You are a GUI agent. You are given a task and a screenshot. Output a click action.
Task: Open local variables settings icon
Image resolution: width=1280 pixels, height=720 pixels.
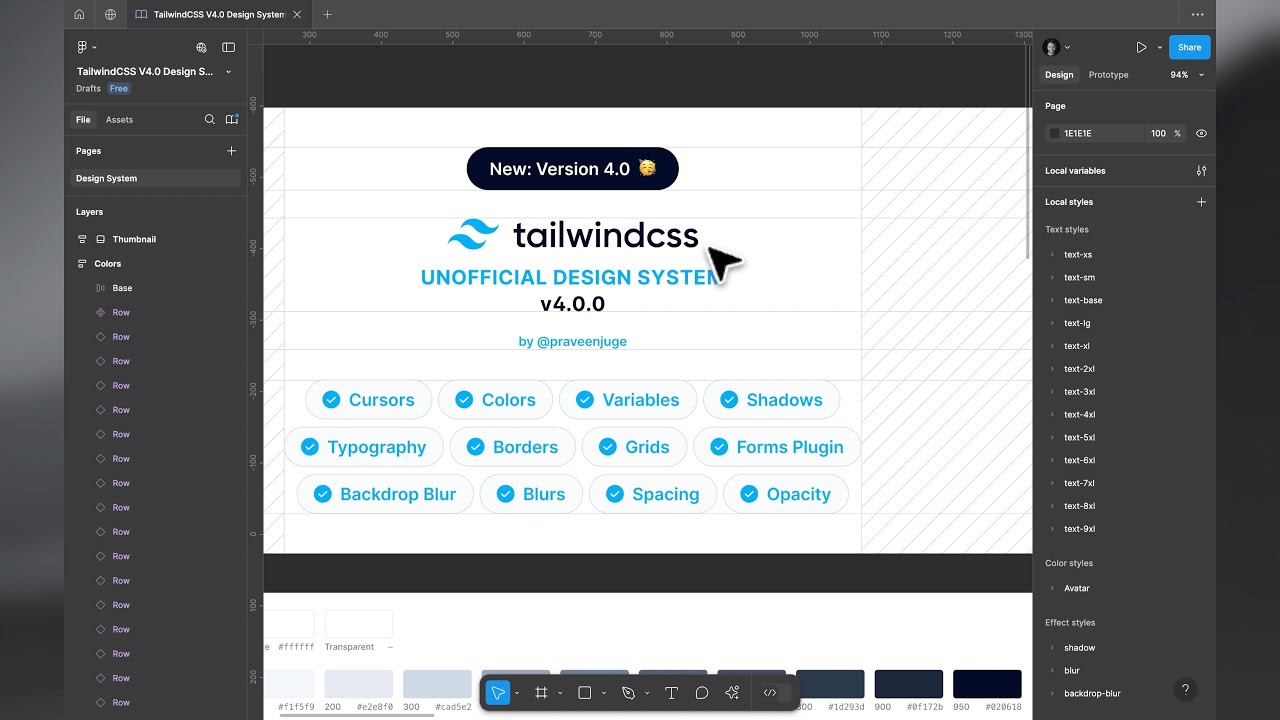click(1201, 171)
